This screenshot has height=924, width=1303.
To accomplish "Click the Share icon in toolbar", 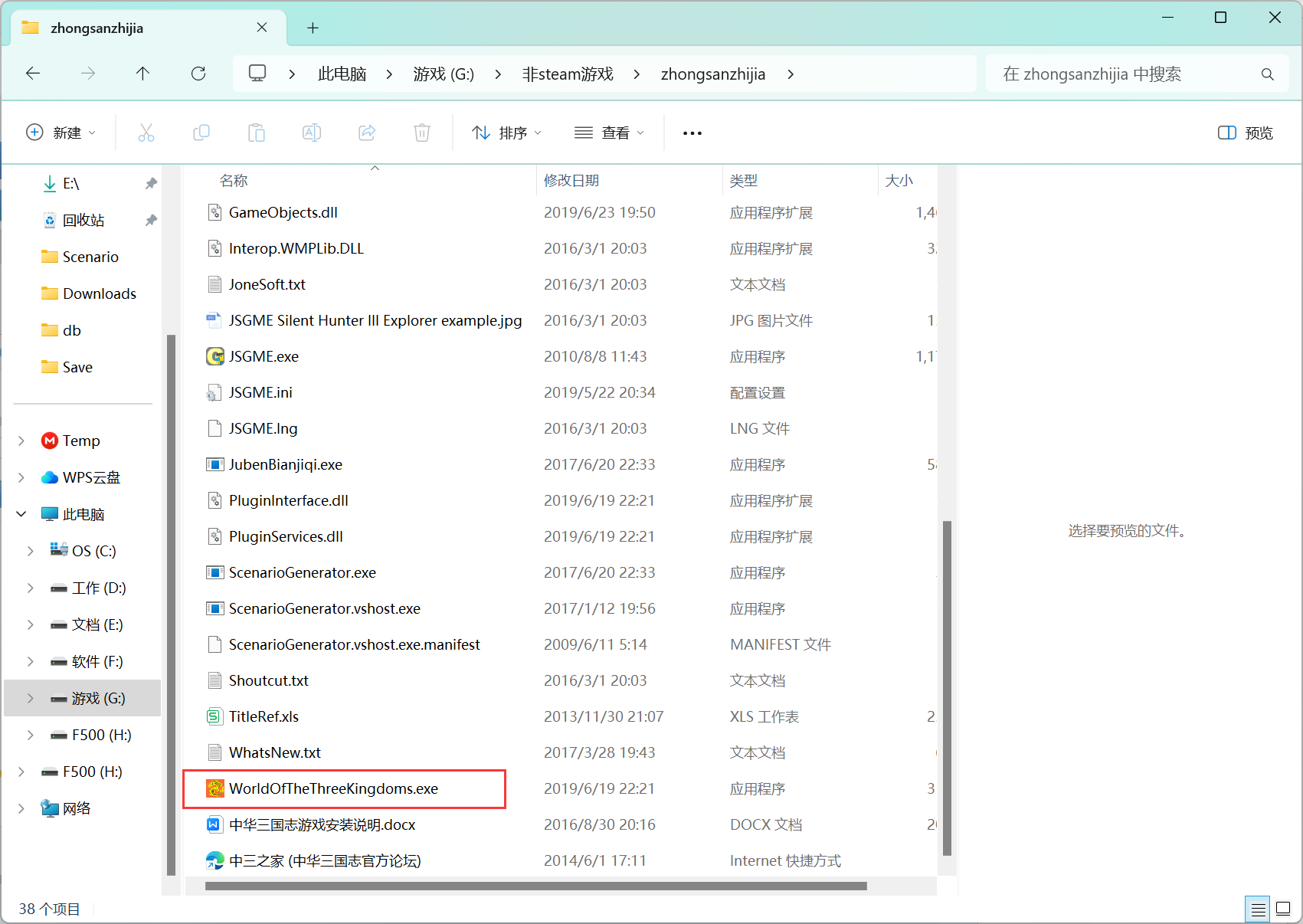I will coord(367,133).
